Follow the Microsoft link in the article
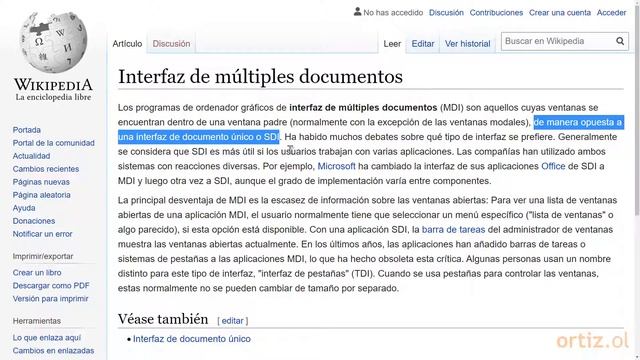Viewport: 640px width, 360px height. click(x=336, y=166)
